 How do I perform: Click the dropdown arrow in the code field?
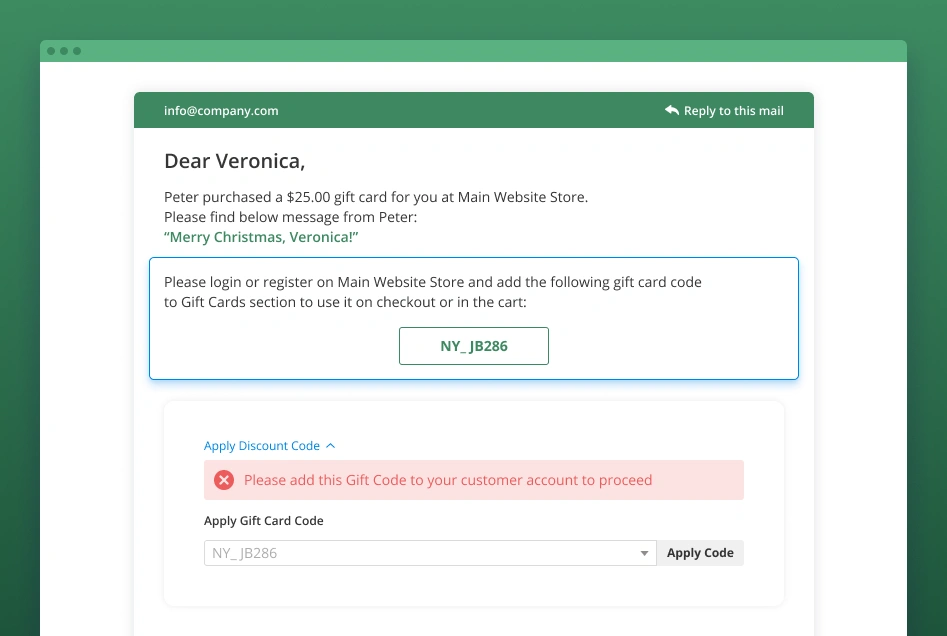tap(645, 552)
